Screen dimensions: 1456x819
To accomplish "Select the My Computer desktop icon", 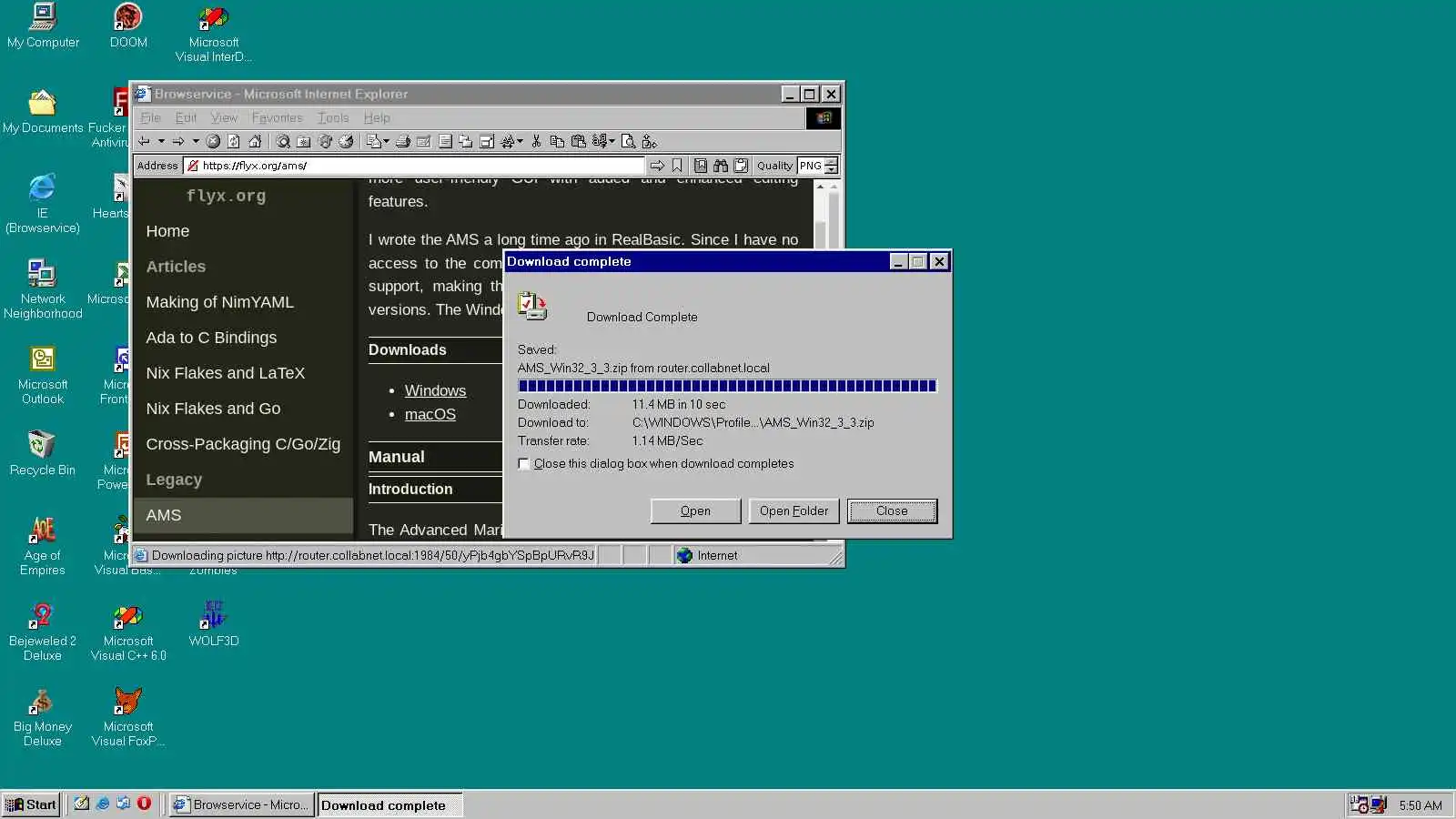I will (43, 26).
